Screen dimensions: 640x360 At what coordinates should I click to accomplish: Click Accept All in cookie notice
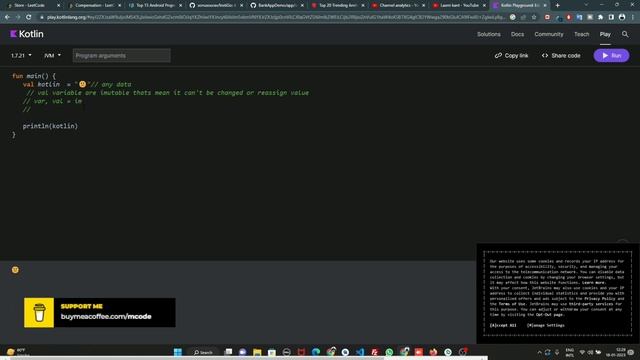pyautogui.click(x=503, y=325)
